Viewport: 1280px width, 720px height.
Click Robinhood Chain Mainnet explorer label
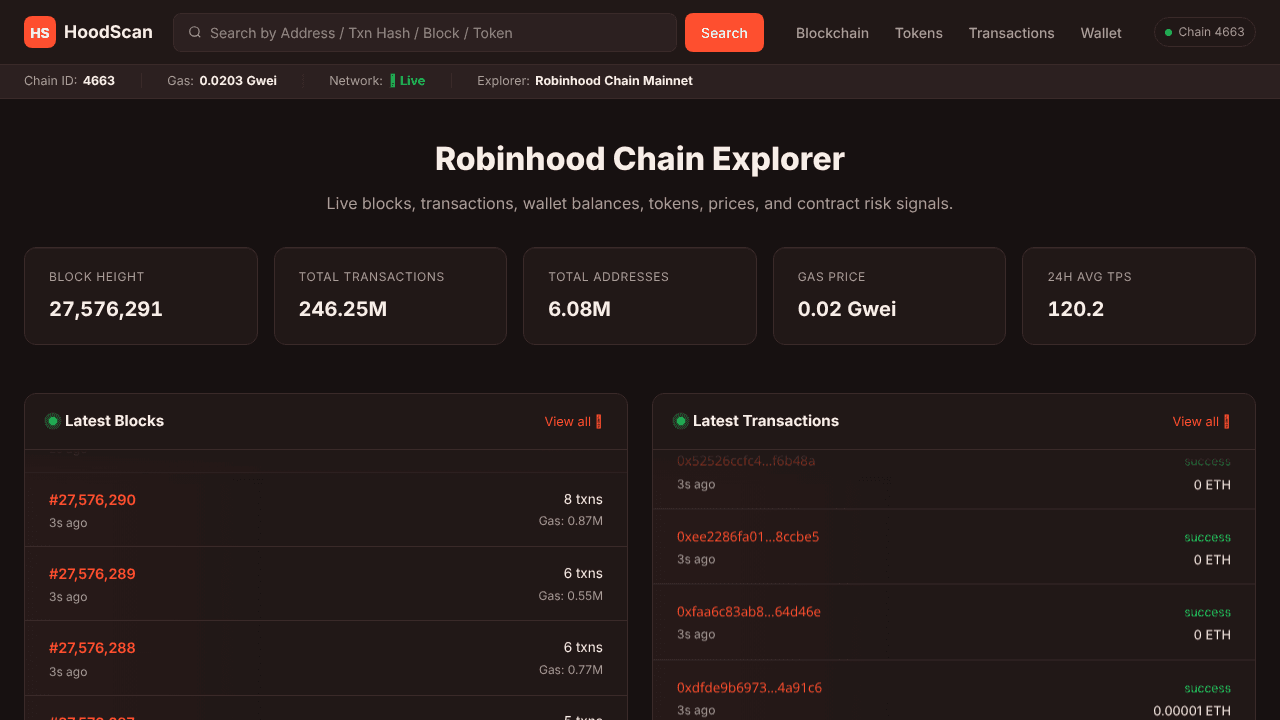coord(614,80)
